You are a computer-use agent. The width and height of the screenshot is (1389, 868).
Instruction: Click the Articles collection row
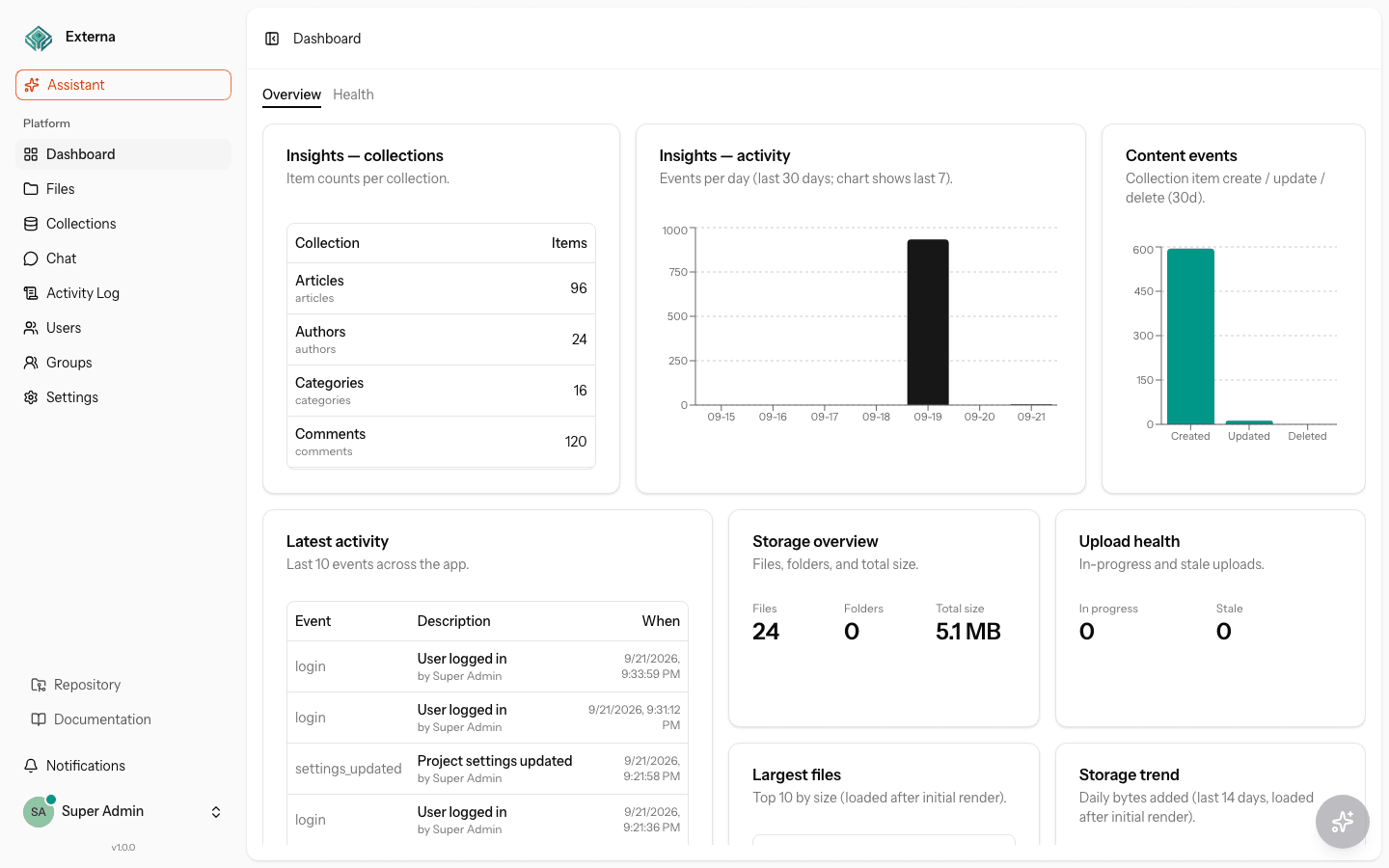(441, 288)
